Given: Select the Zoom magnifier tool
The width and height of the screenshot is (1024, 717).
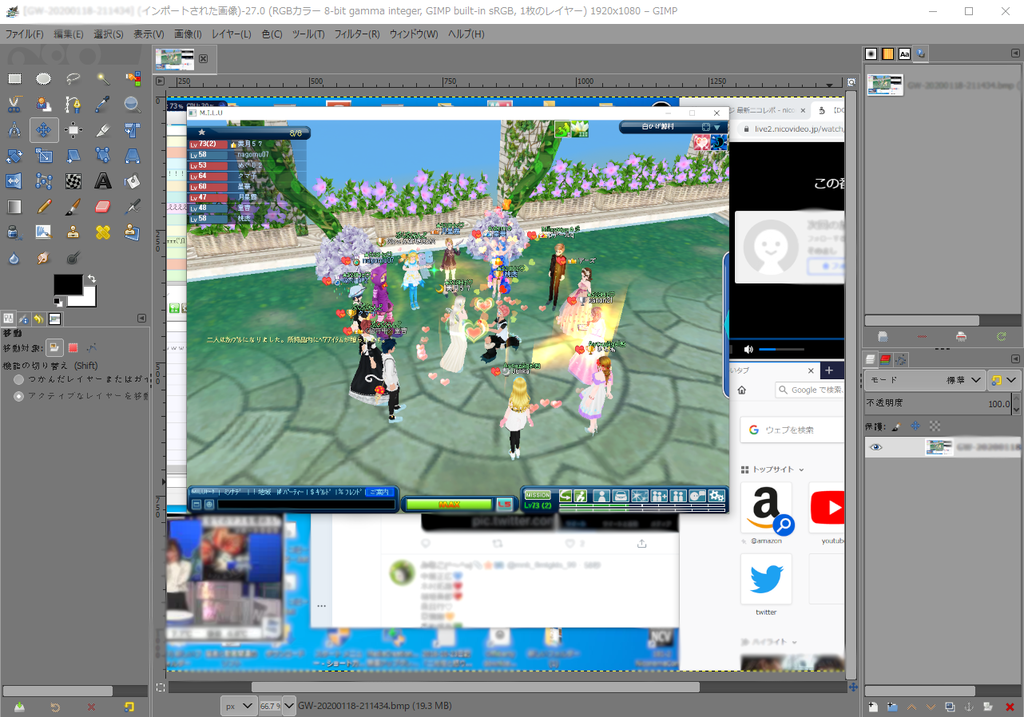Looking at the screenshot, I should pyautogui.click(x=133, y=104).
